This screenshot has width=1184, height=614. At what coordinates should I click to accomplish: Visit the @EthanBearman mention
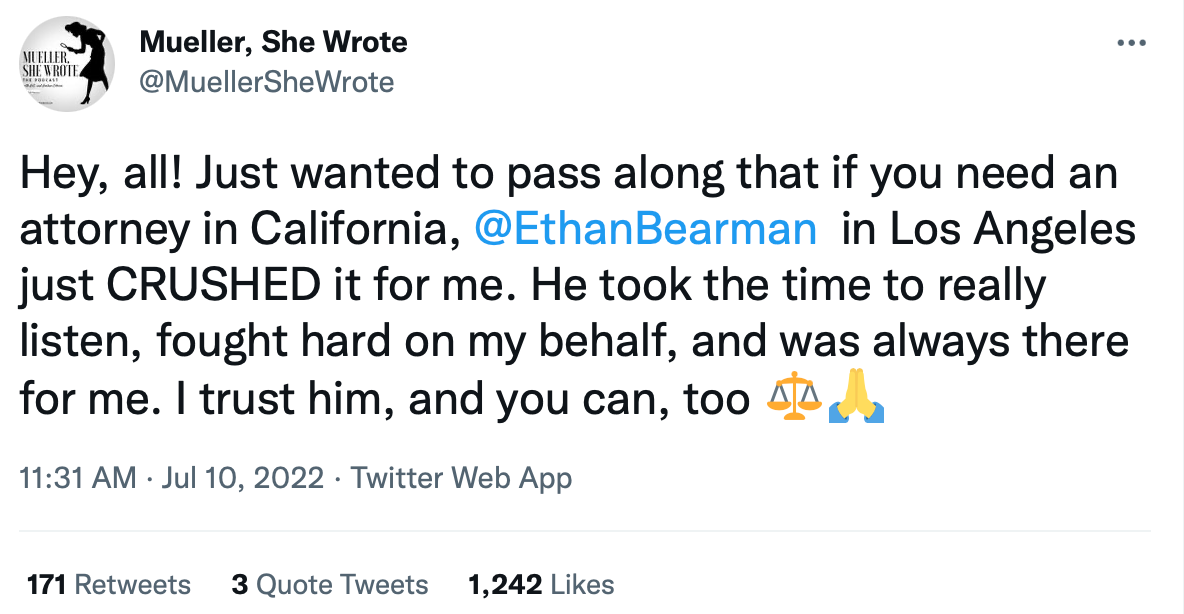[x=646, y=229]
